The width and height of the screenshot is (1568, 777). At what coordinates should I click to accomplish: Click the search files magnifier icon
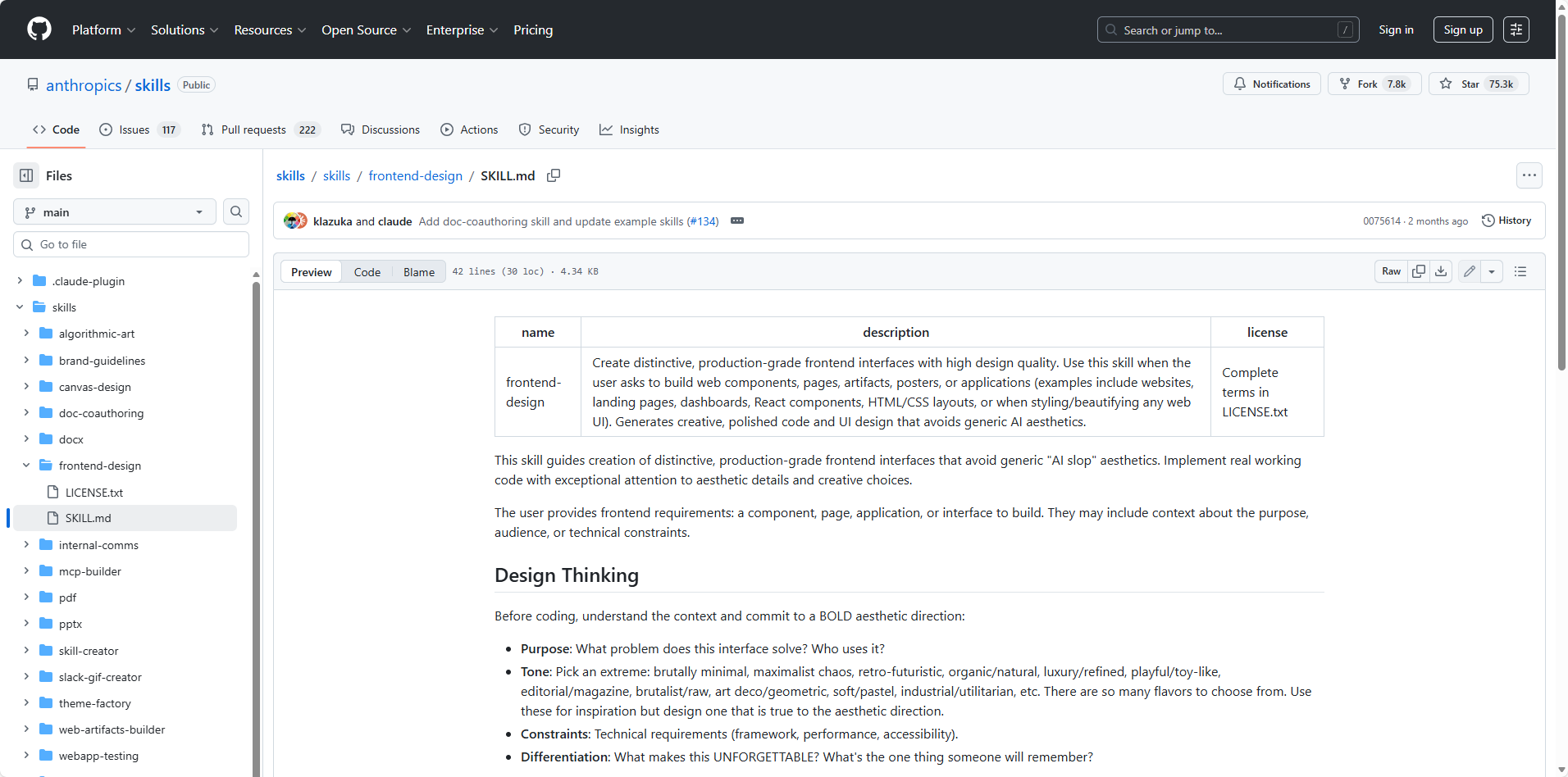236,211
